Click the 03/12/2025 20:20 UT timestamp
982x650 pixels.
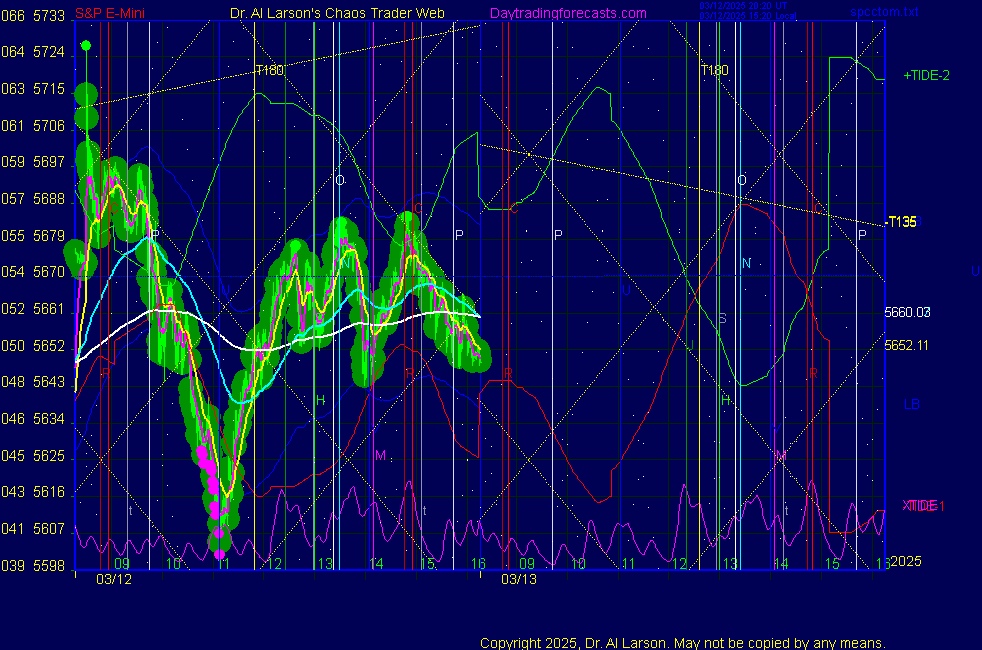point(743,6)
